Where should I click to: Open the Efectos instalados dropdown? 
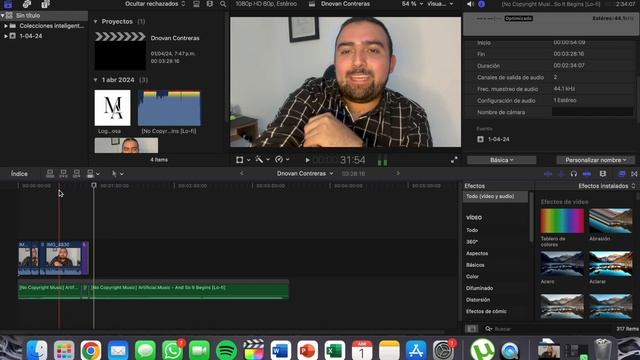607,186
